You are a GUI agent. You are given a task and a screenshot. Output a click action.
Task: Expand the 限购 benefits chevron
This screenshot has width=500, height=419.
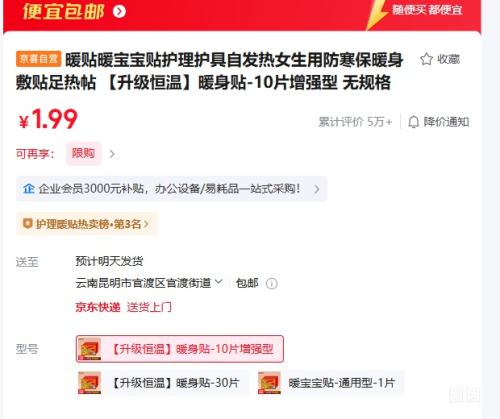pos(112,154)
